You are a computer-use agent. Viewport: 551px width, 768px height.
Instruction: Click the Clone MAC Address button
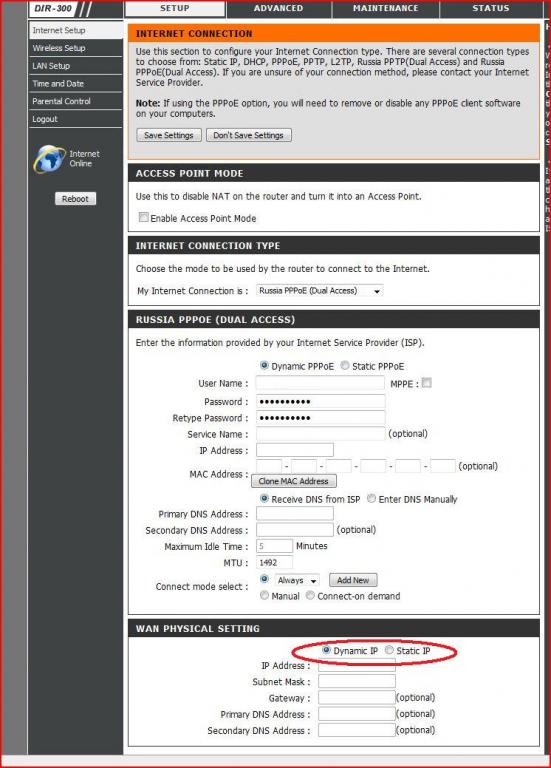(293, 481)
